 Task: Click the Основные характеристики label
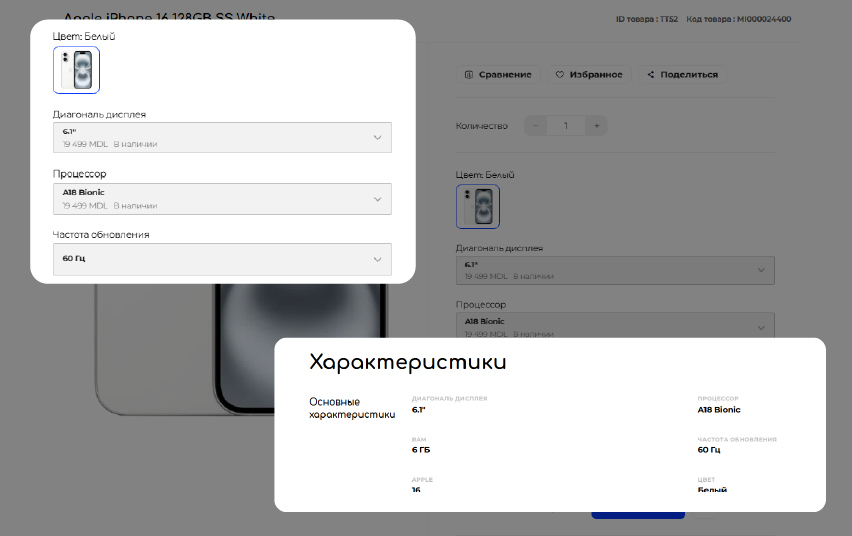(352, 408)
